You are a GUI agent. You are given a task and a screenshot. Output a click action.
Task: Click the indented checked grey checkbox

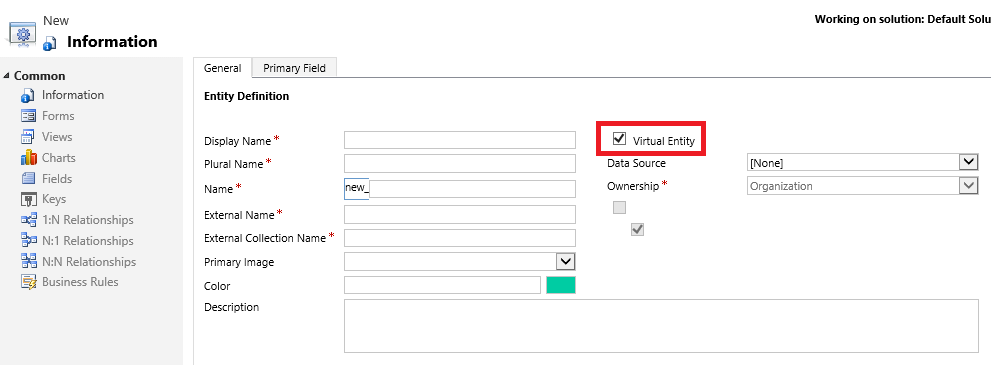(x=637, y=230)
